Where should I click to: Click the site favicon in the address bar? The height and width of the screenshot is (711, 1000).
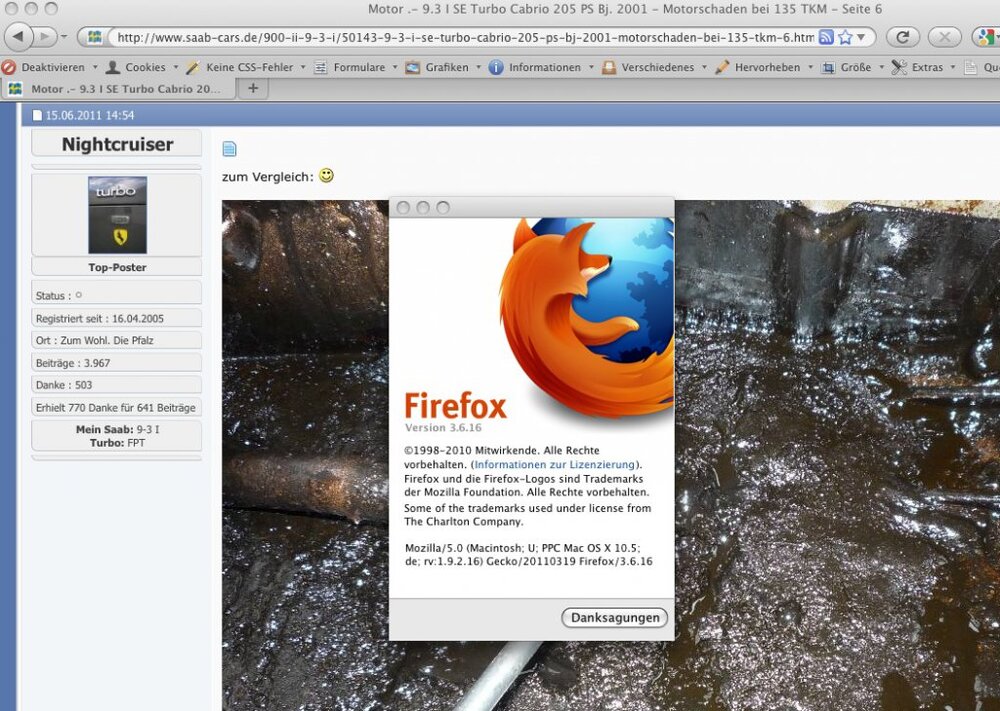[94, 37]
